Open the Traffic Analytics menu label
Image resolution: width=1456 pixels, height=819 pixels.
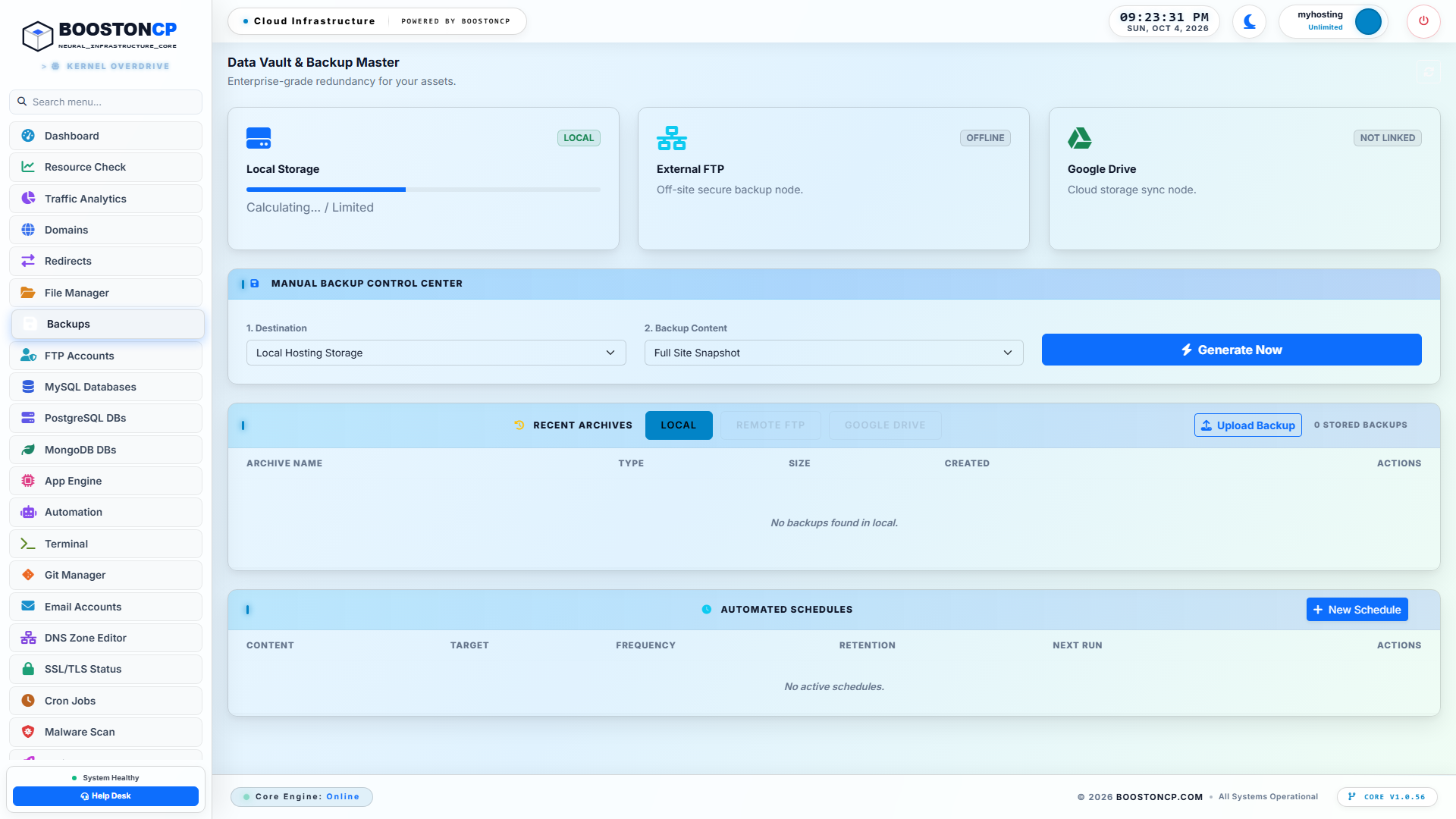coord(86,199)
